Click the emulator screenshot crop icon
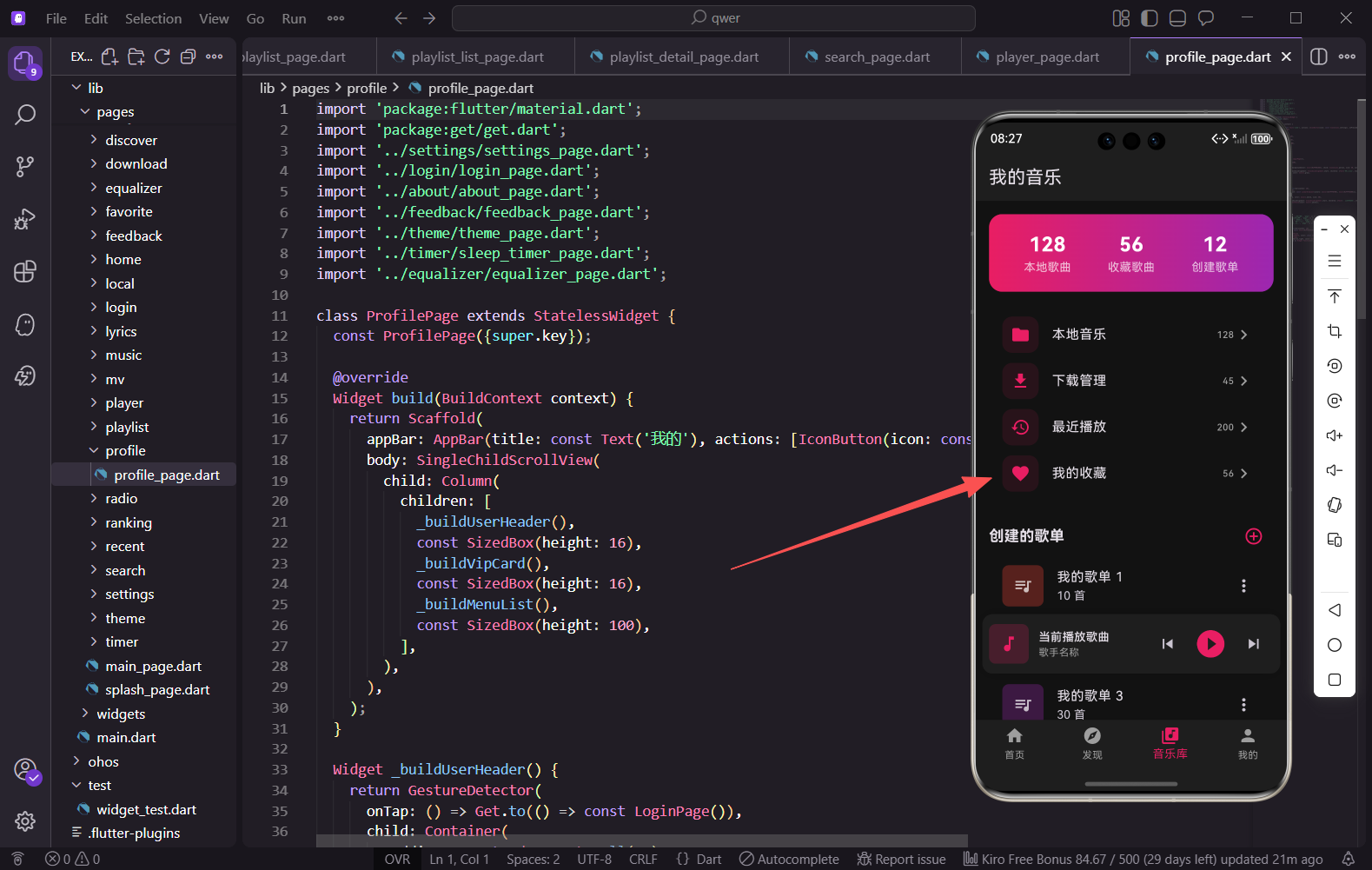The width and height of the screenshot is (1372, 870). [1335, 331]
